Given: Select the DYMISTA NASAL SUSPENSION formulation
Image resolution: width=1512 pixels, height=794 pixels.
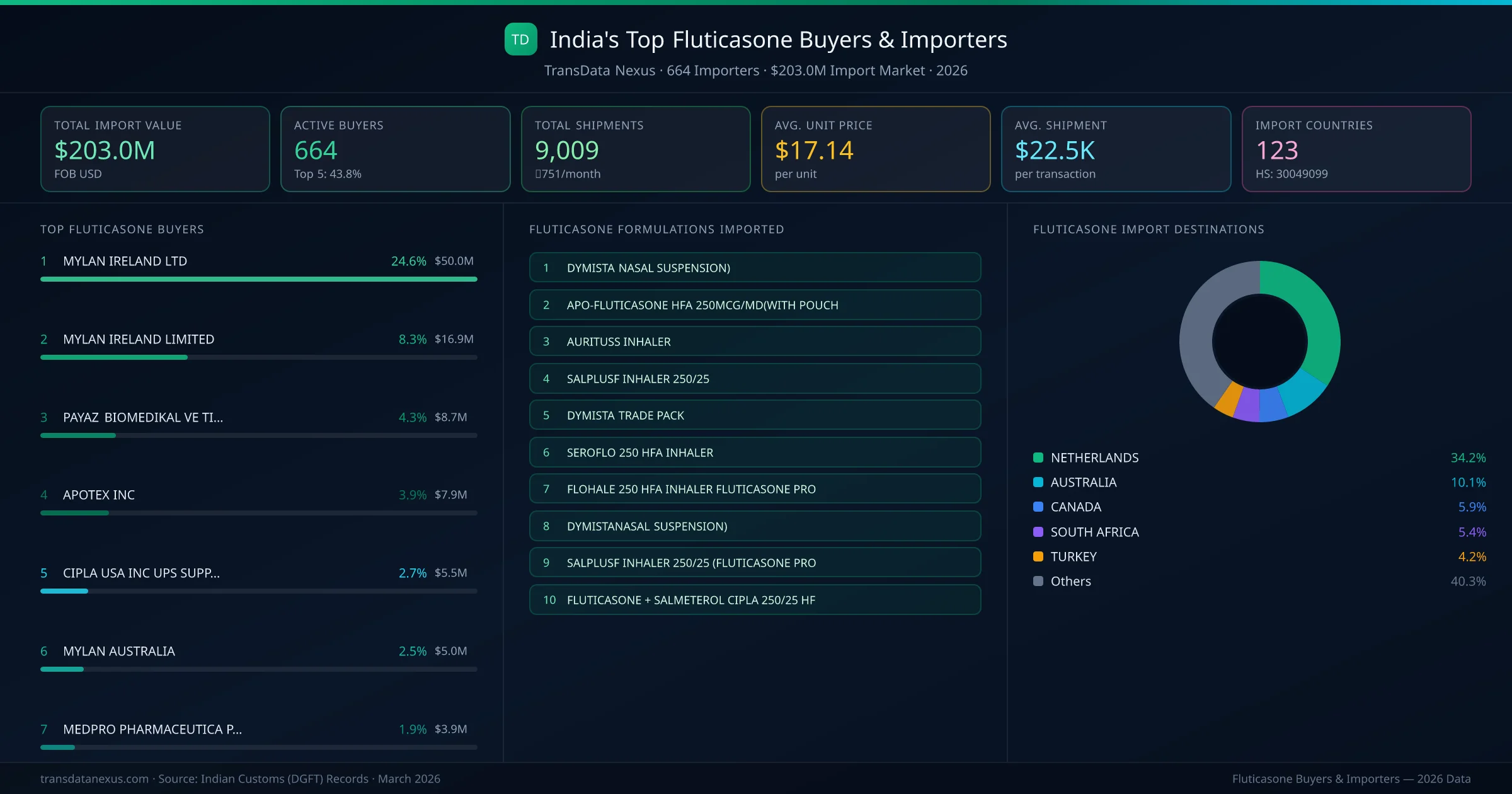Looking at the screenshot, I should [x=755, y=267].
